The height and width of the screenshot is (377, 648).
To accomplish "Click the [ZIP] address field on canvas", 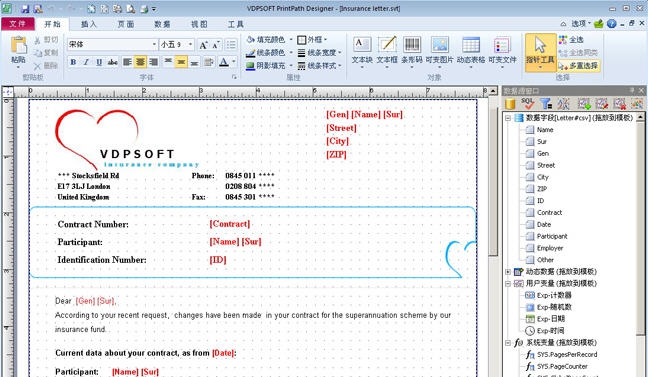I will pos(336,154).
